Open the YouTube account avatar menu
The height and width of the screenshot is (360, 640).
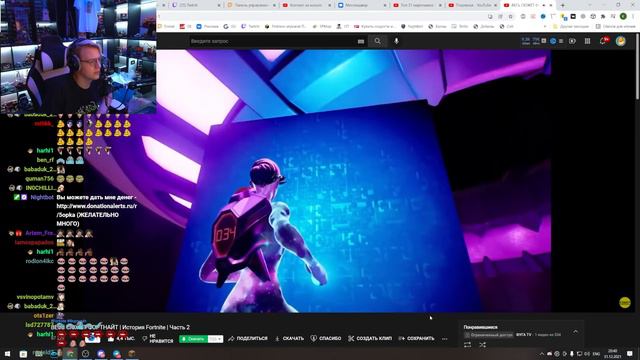(620, 41)
